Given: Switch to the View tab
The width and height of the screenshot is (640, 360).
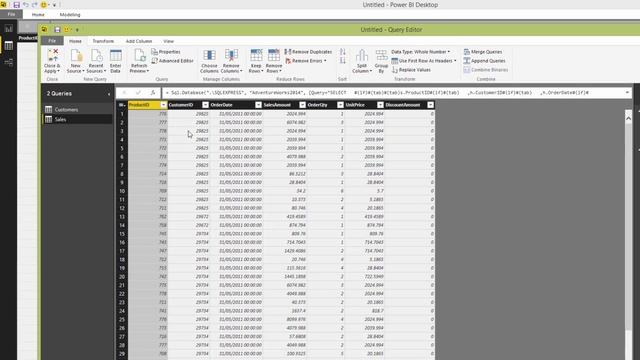Looking at the screenshot, I should point(169,41).
